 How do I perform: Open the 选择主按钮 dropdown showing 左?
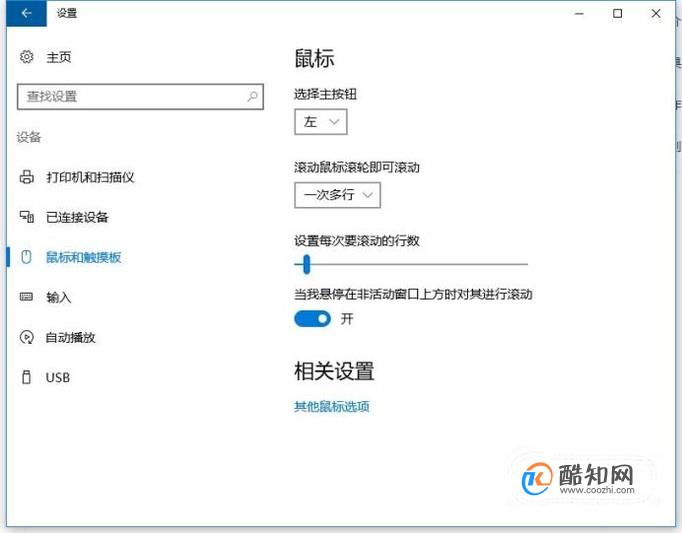coord(321,122)
